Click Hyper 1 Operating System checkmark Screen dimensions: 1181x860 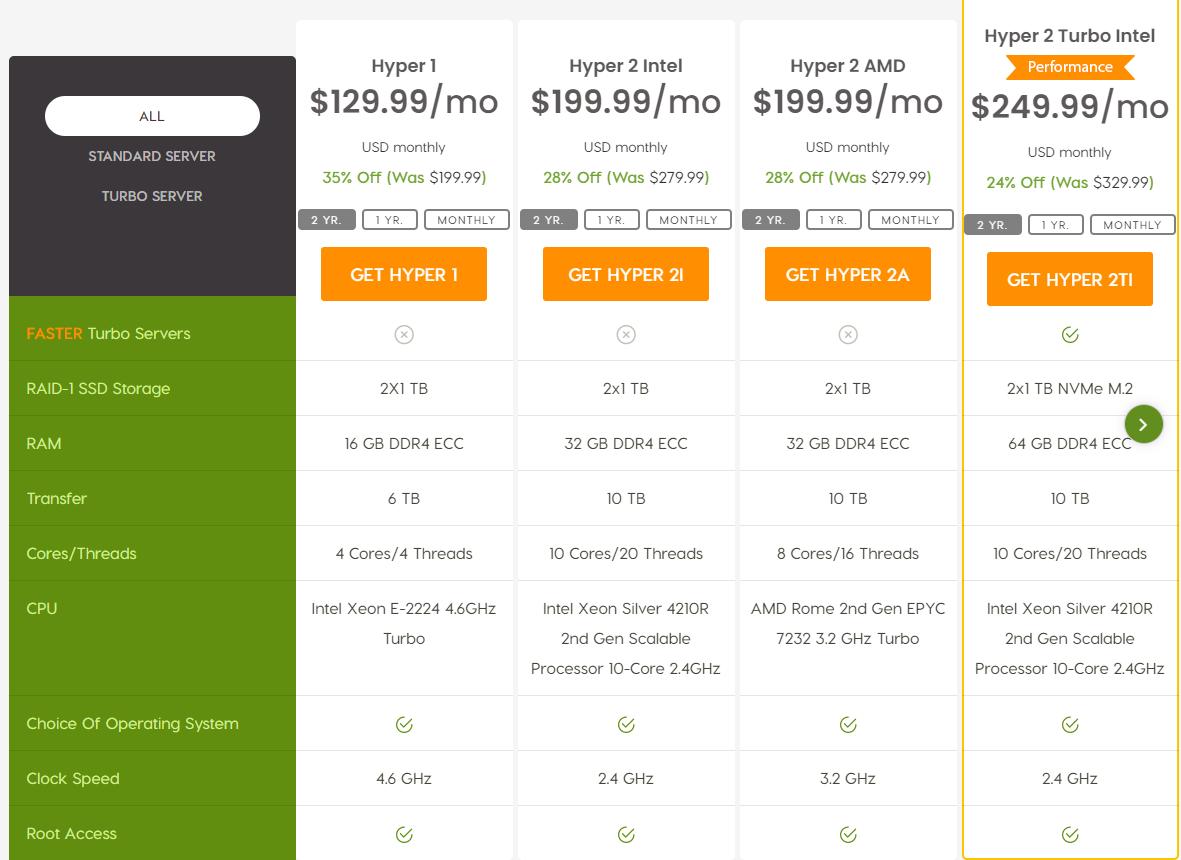[404, 724]
